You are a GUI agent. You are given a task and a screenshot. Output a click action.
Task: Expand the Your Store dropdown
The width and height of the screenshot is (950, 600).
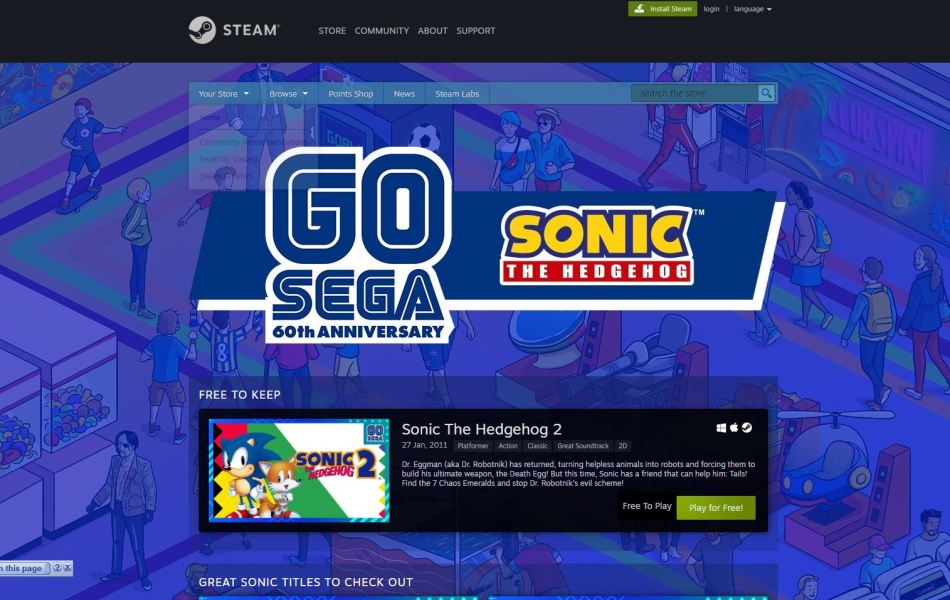224,93
